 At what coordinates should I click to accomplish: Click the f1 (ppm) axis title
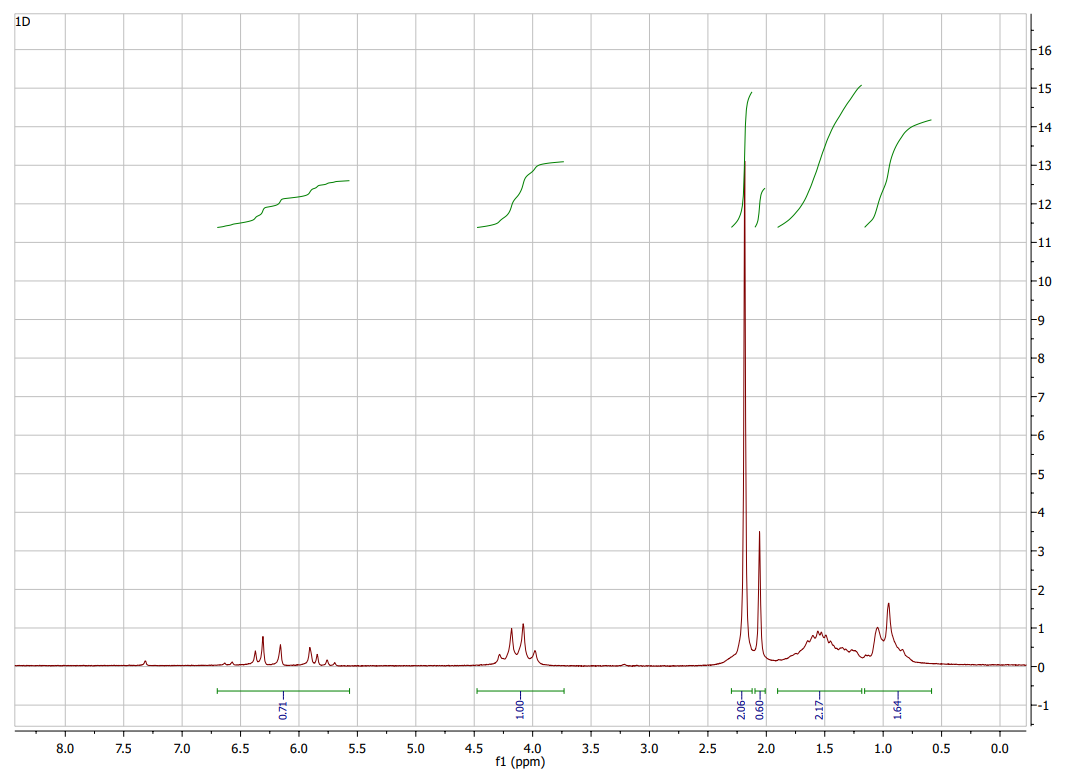pos(518,761)
